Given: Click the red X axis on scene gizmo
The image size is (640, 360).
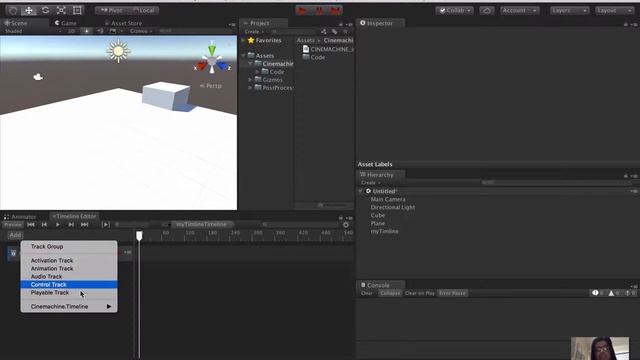Looking at the screenshot, I should (201, 66).
